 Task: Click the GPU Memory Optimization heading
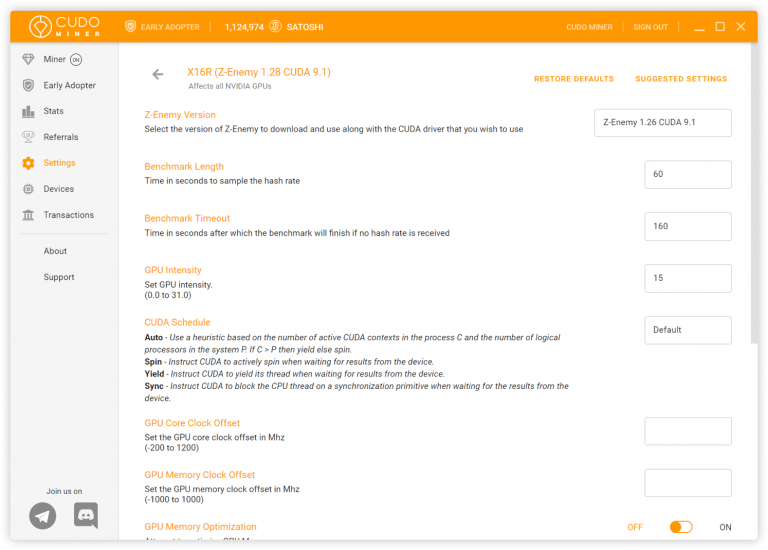200,527
